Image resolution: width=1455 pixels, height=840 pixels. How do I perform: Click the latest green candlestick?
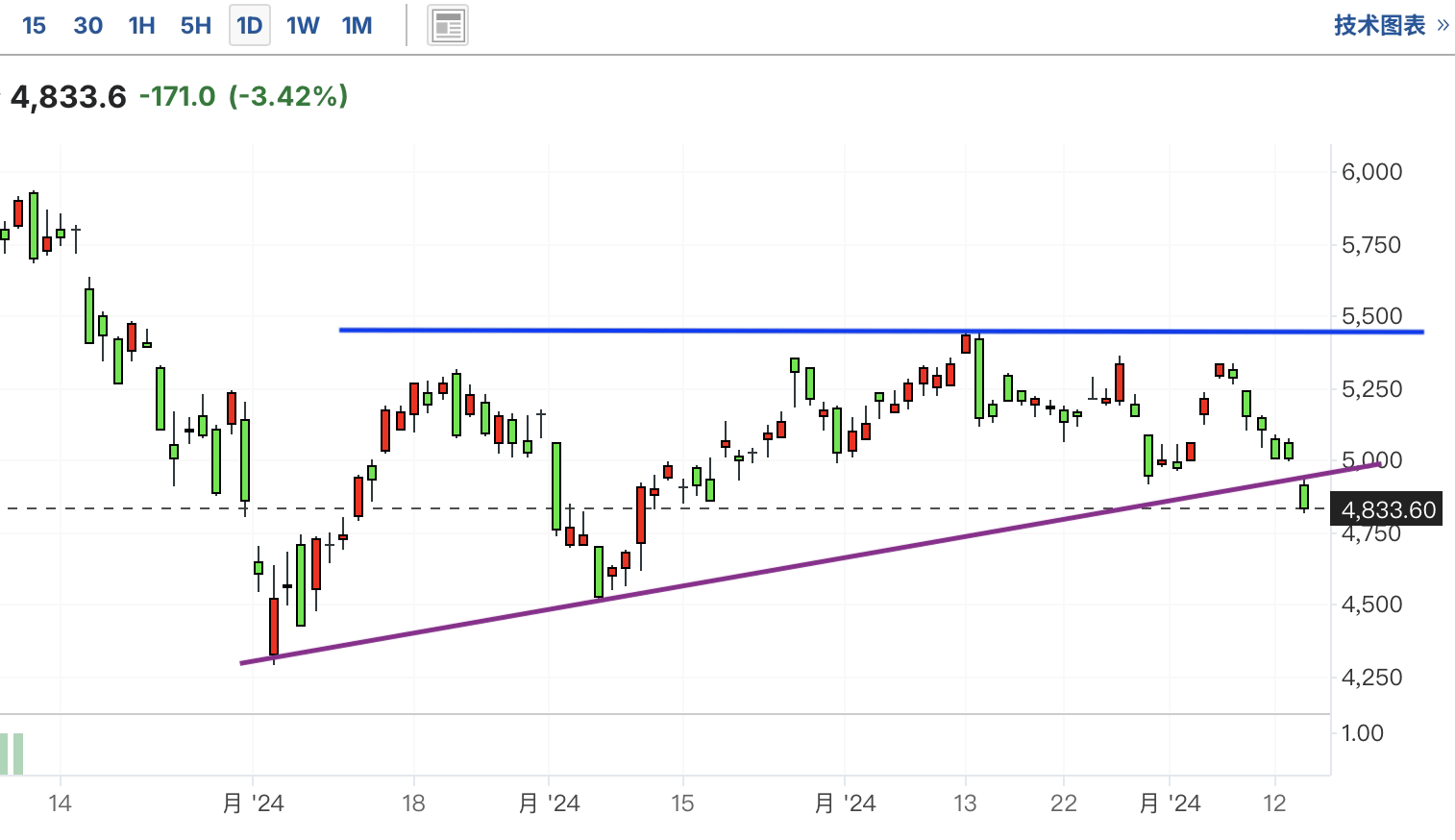pyautogui.click(x=1304, y=496)
